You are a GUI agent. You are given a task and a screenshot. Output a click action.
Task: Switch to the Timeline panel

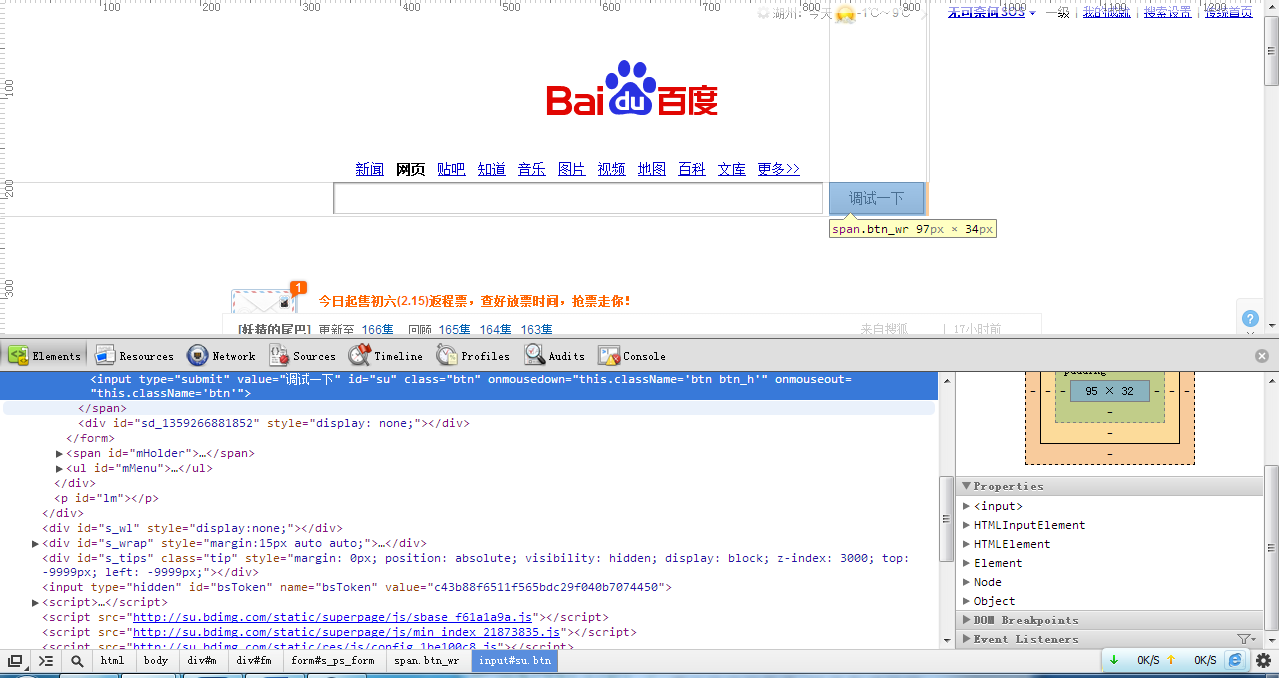click(x=386, y=356)
